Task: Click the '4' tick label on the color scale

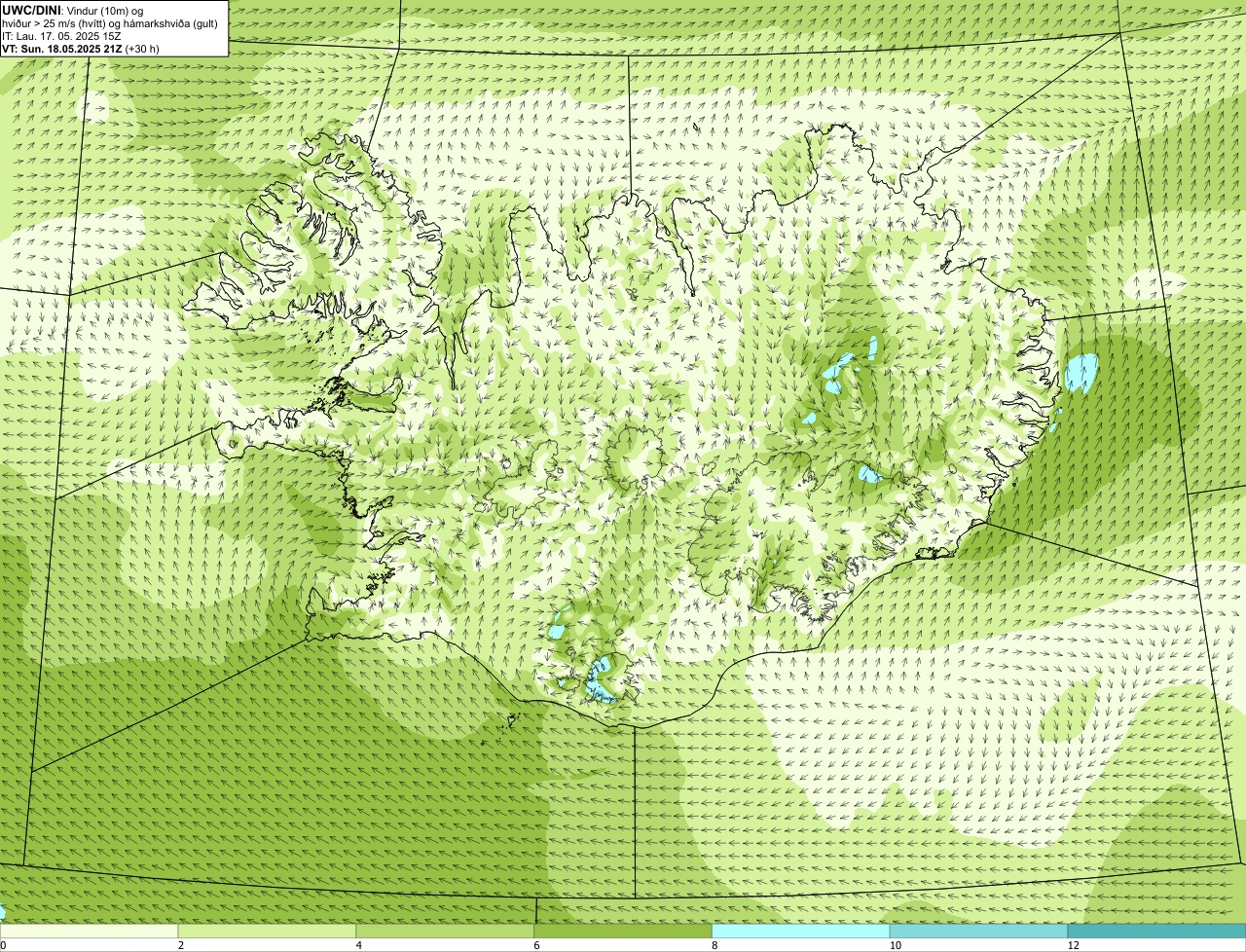Action: point(359,945)
